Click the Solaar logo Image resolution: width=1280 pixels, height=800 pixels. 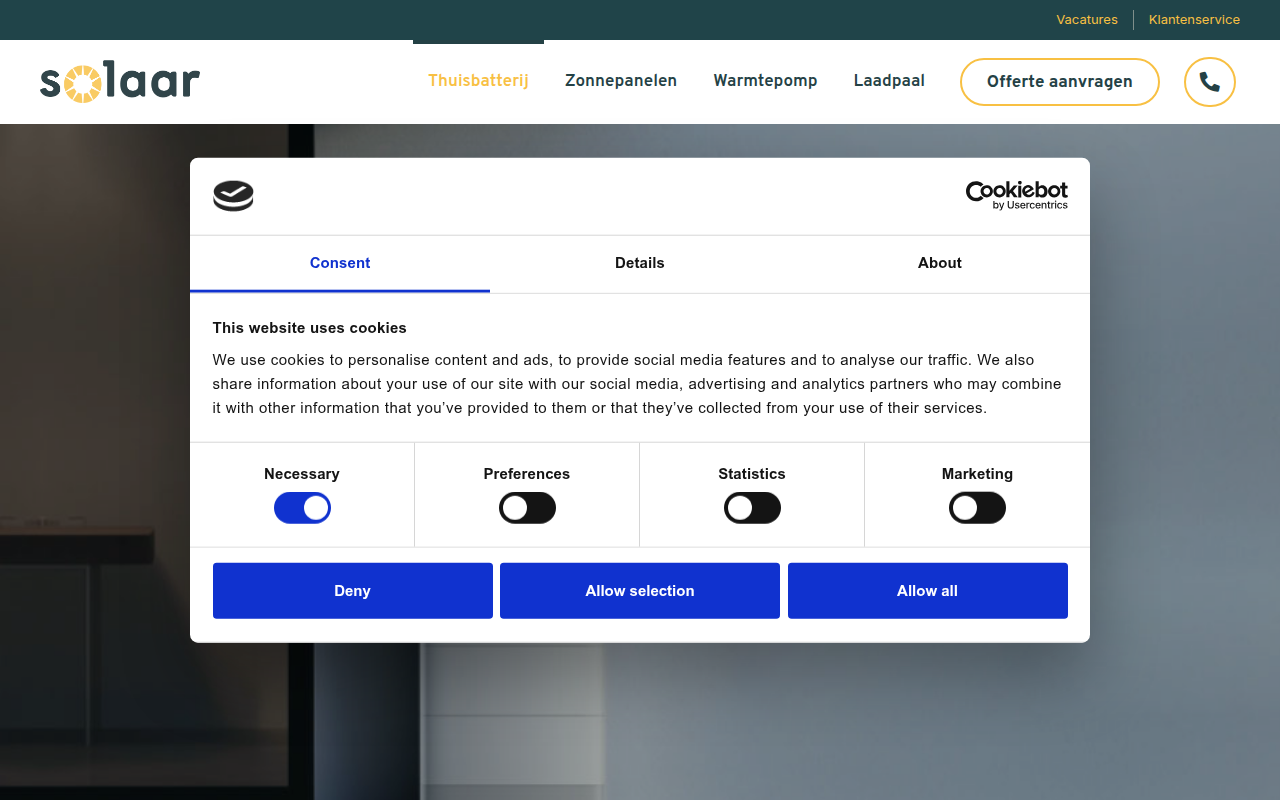[x=120, y=82]
